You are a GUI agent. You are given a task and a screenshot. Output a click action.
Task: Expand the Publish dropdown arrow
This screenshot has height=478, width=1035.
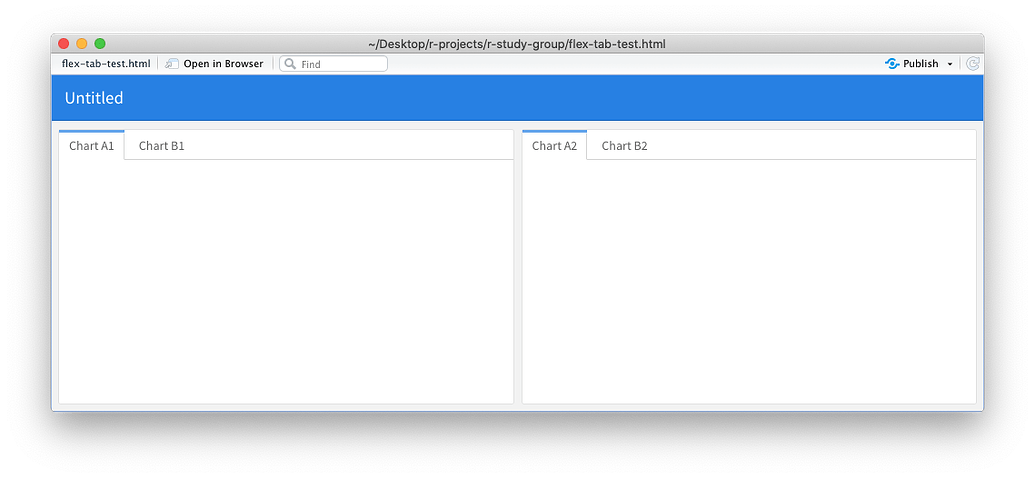(x=950, y=65)
